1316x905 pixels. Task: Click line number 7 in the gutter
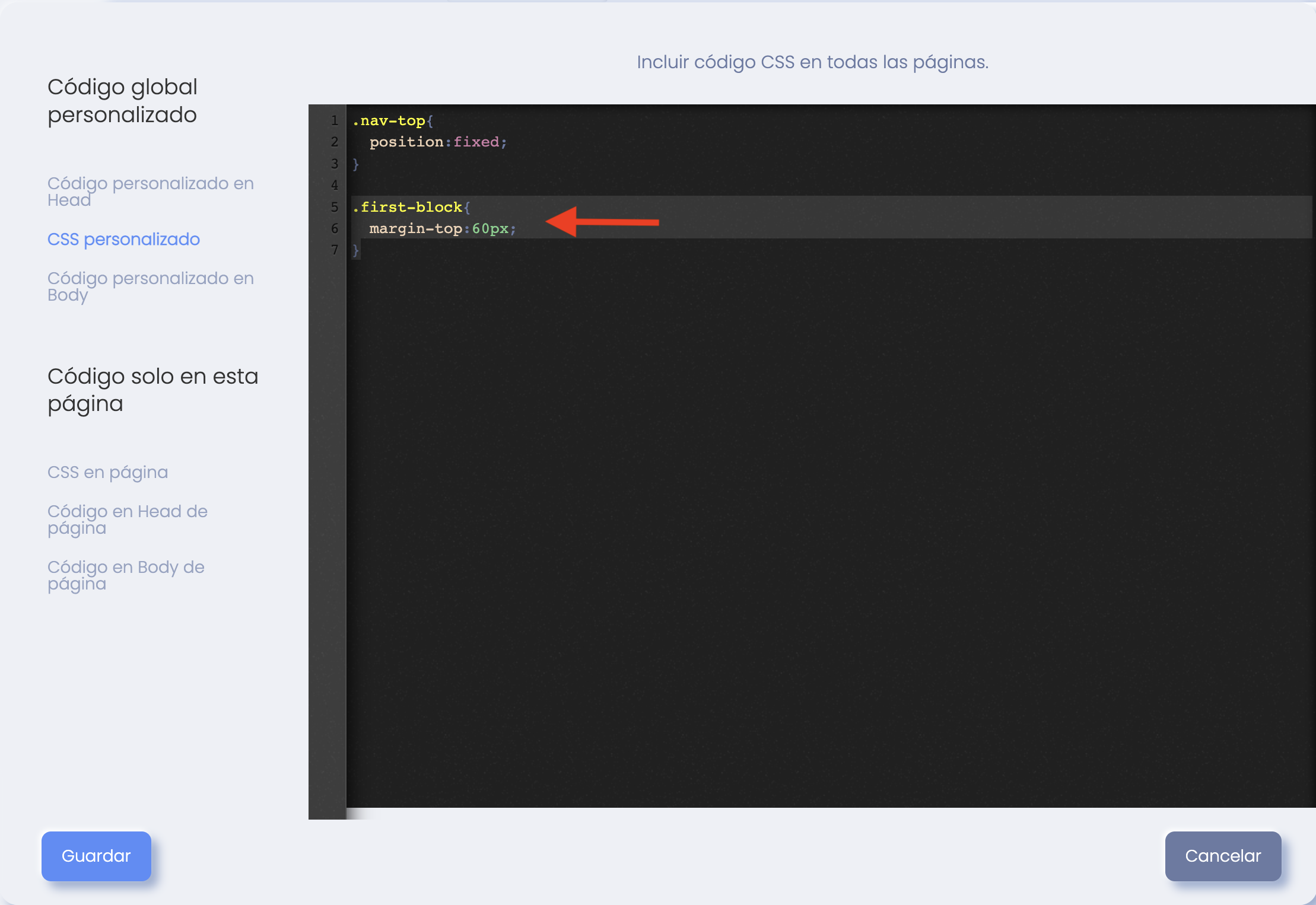[x=334, y=250]
